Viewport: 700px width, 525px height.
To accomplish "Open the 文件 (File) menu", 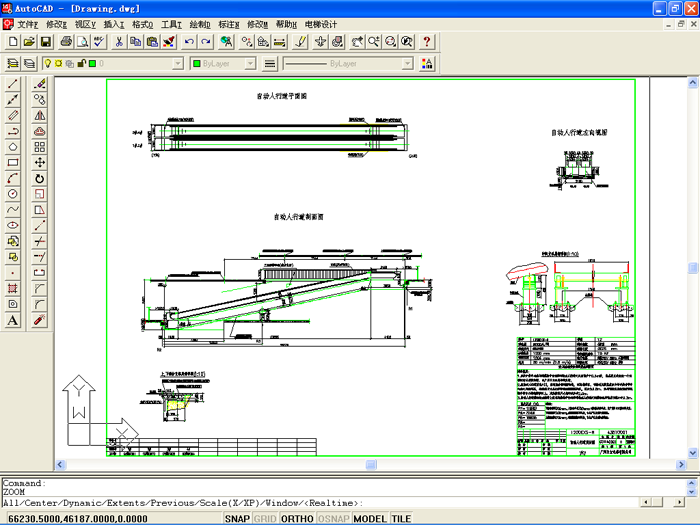I will [27, 24].
